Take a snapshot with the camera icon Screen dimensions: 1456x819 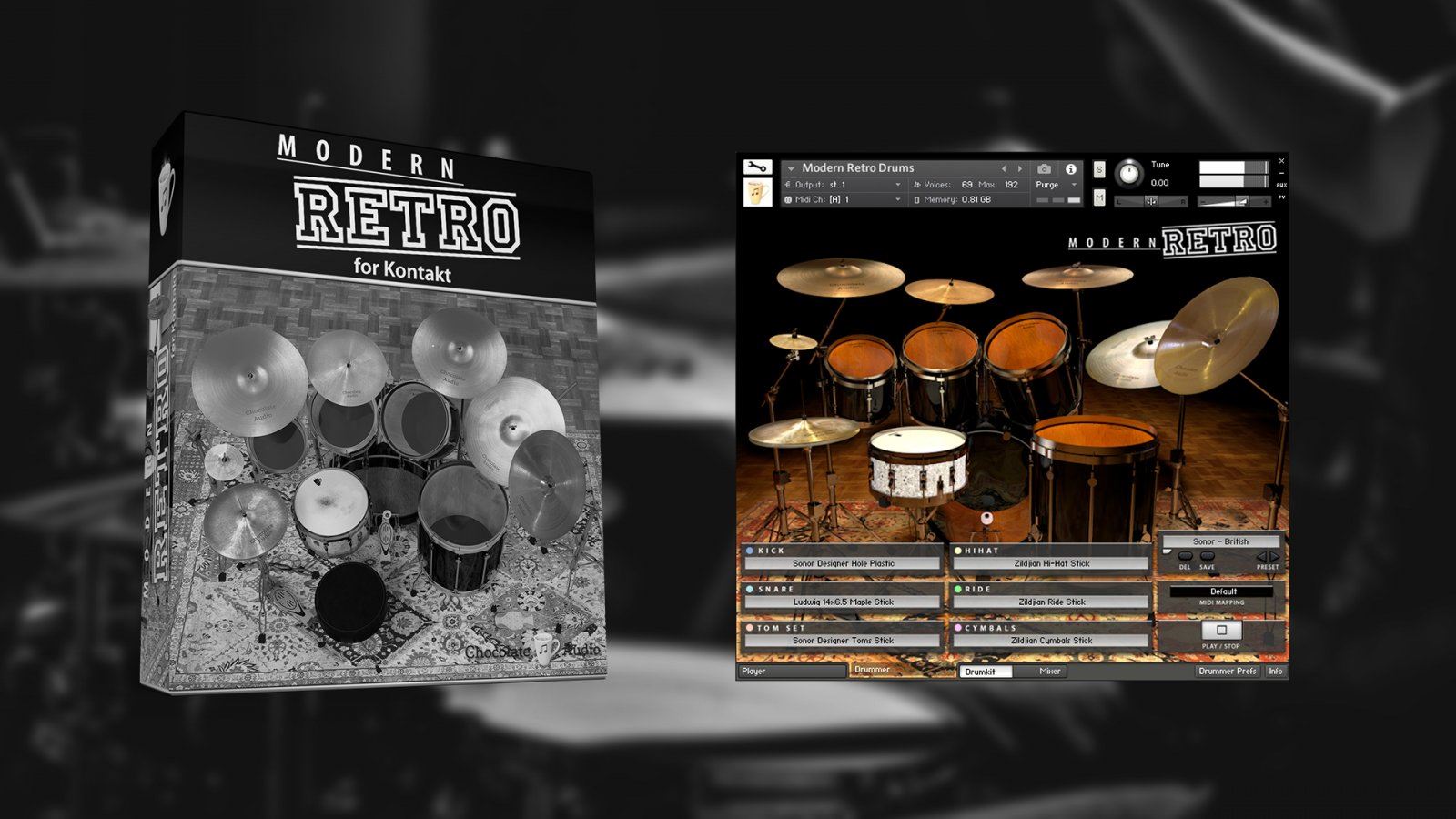click(1044, 168)
